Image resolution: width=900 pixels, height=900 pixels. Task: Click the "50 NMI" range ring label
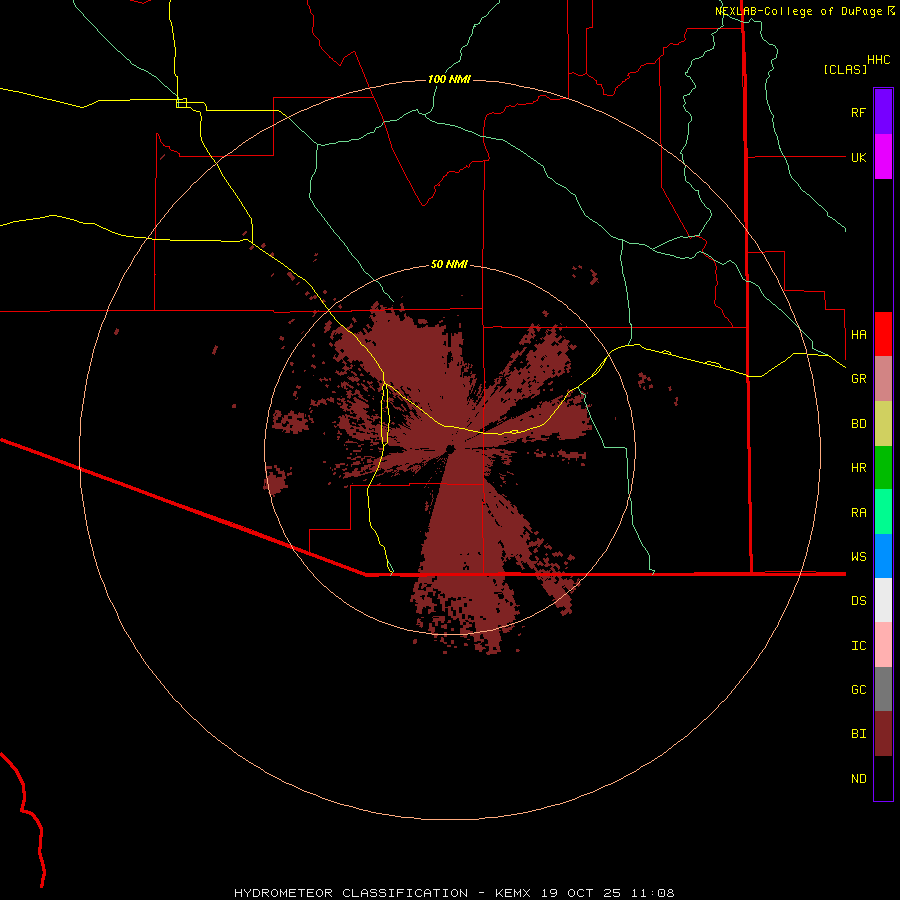tap(449, 264)
